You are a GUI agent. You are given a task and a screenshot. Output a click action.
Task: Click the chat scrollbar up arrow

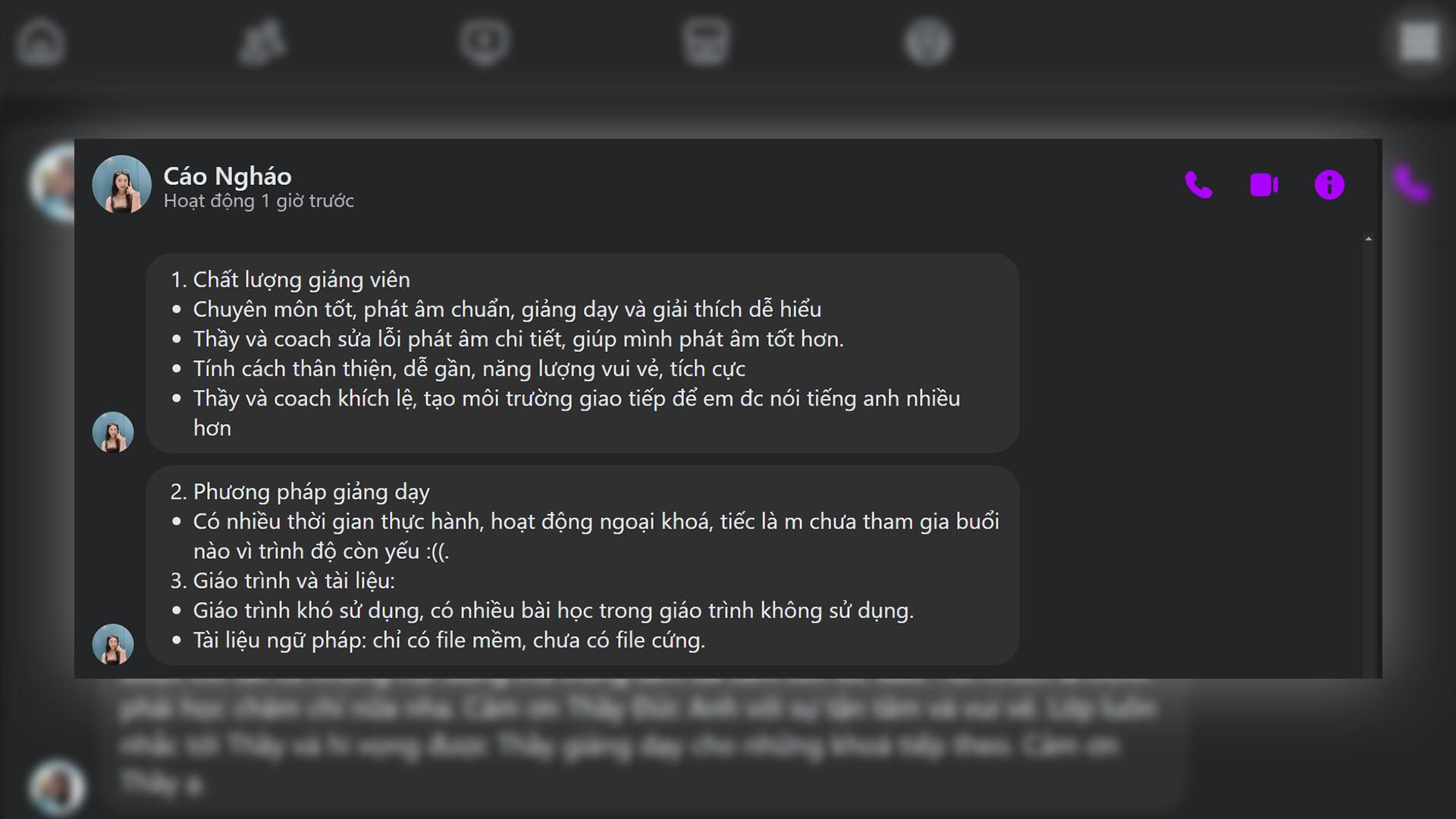pyautogui.click(x=1369, y=239)
